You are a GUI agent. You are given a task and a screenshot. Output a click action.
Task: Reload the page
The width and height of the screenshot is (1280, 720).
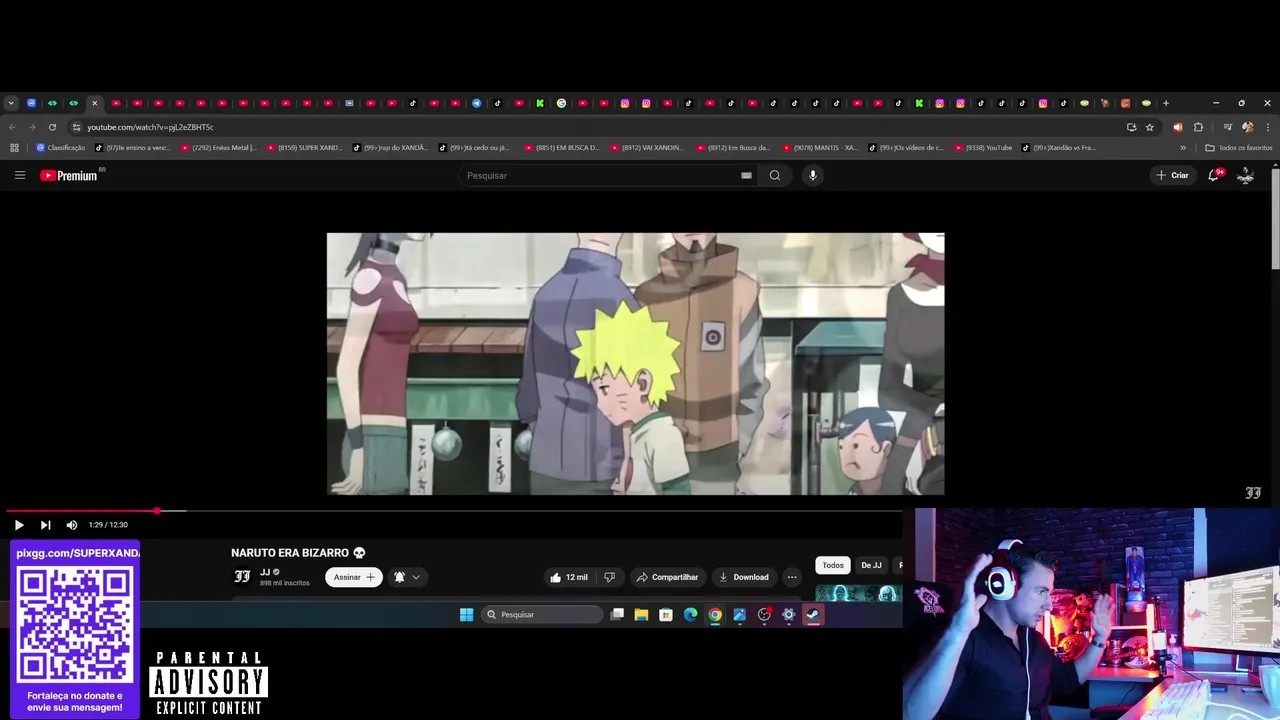[52, 127]
